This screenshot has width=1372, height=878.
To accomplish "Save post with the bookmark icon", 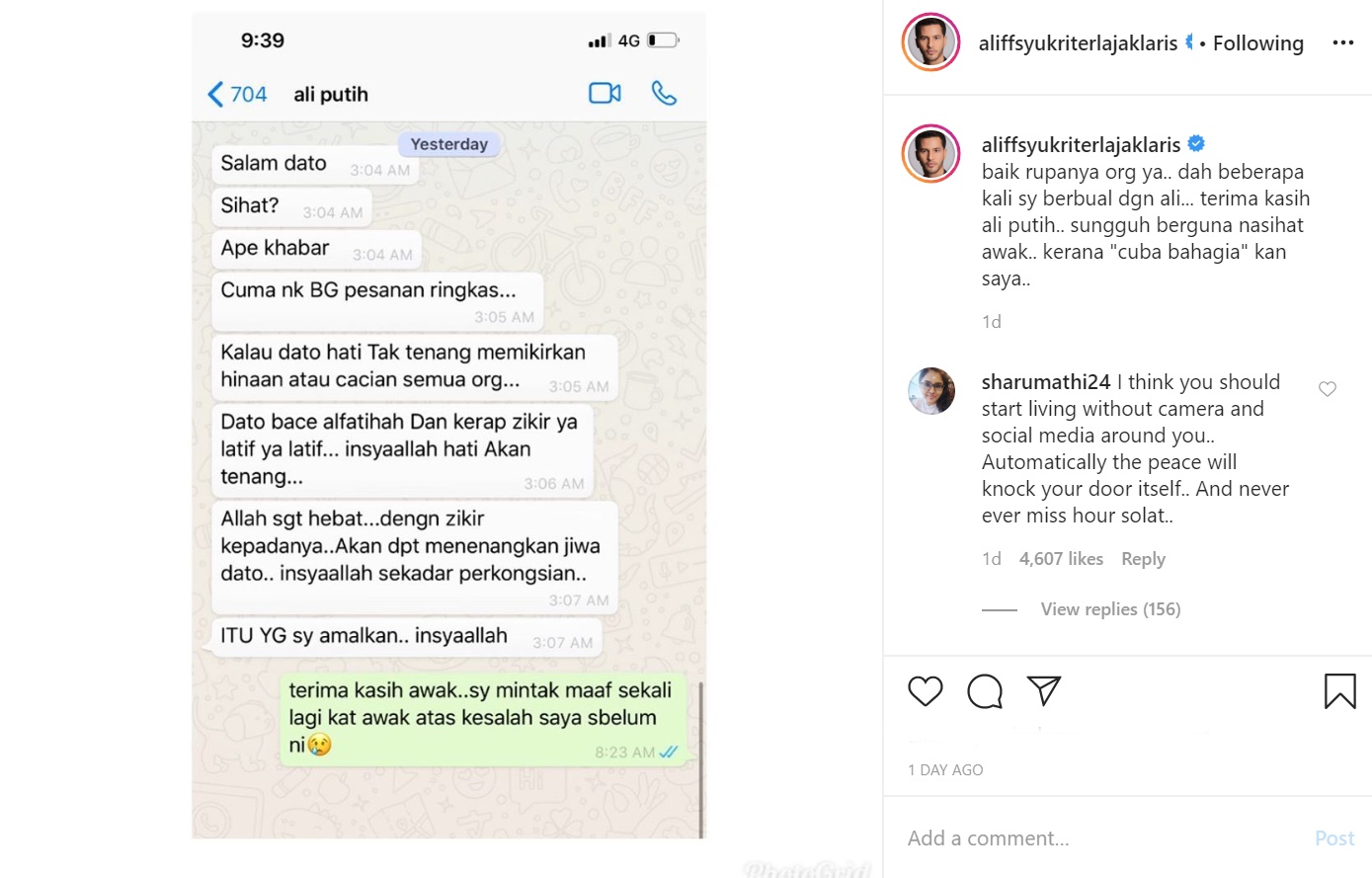I will click(1340, 691).
